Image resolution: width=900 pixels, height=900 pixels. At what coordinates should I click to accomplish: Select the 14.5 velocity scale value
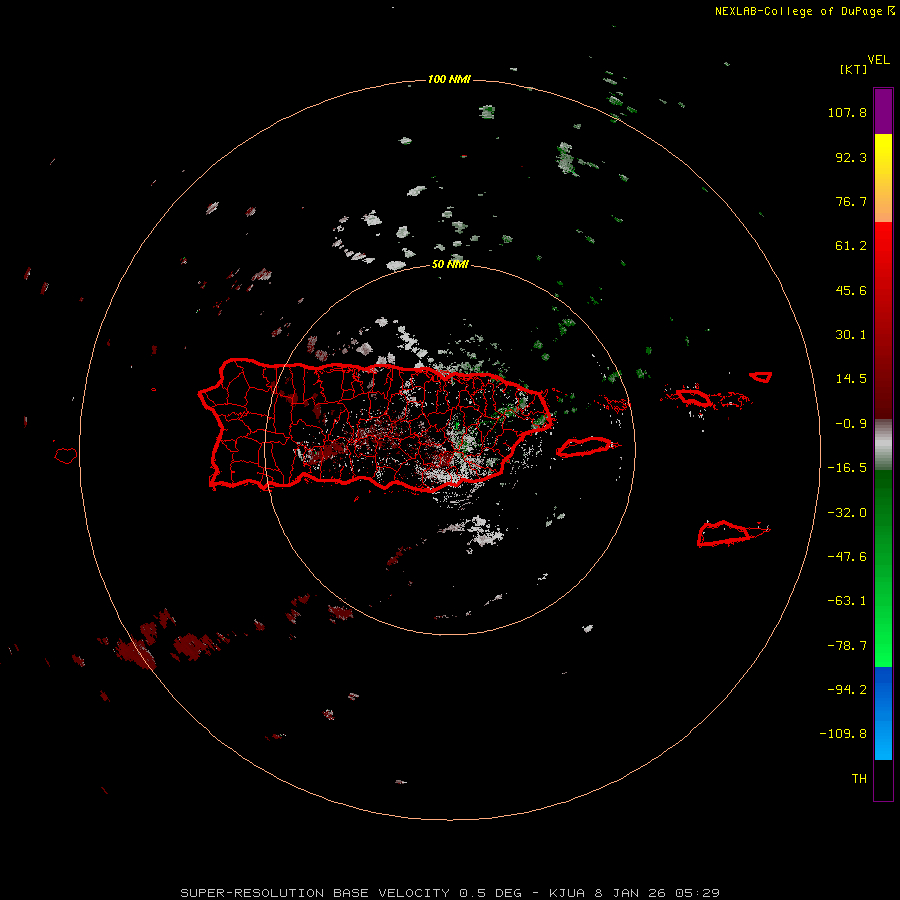click(x=851, y=379)
